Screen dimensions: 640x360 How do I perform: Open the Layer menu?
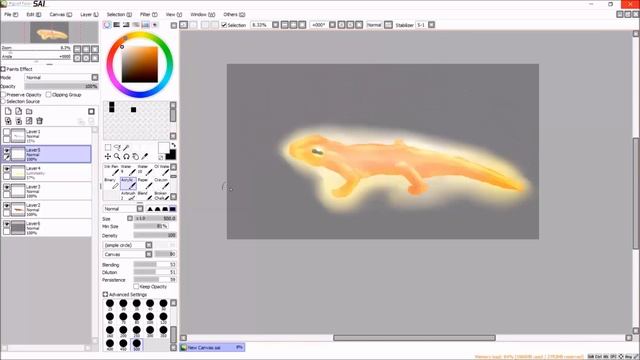[x=89, y=14]
